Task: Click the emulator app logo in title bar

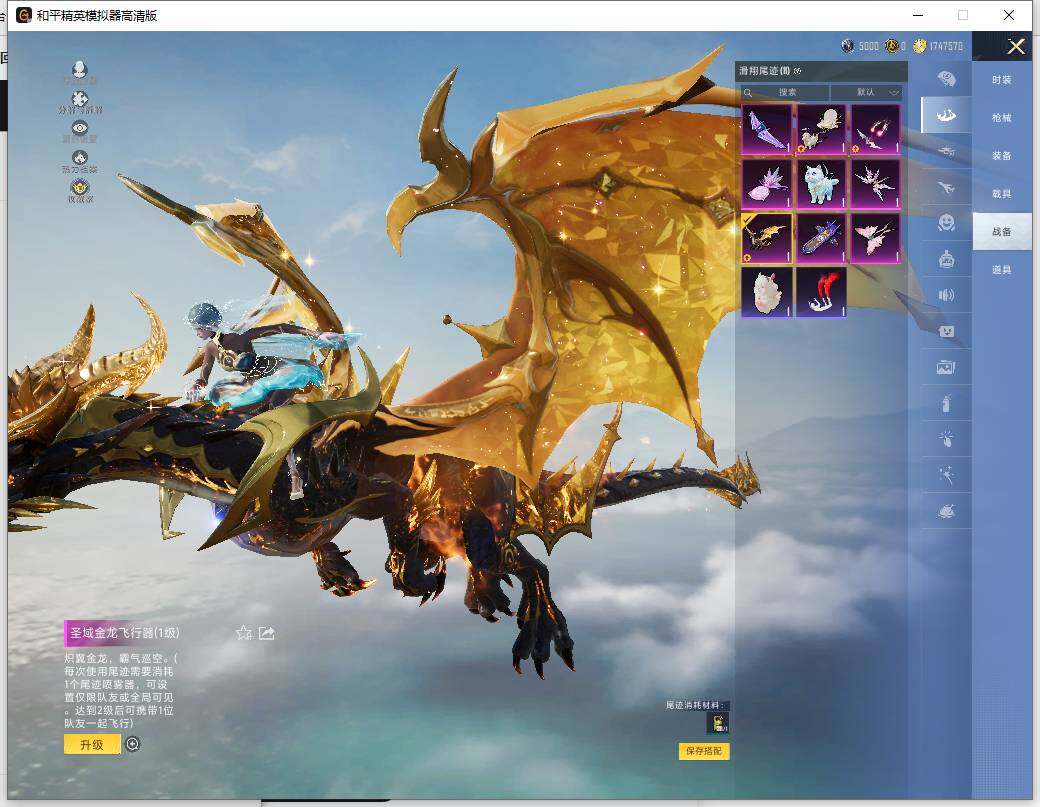Action: tap(24, 15)
